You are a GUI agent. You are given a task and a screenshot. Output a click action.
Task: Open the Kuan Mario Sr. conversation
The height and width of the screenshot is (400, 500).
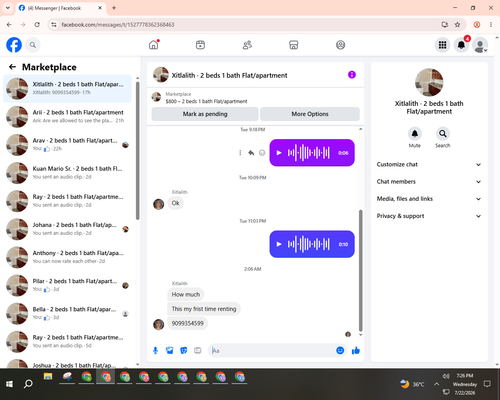[67, 173]
